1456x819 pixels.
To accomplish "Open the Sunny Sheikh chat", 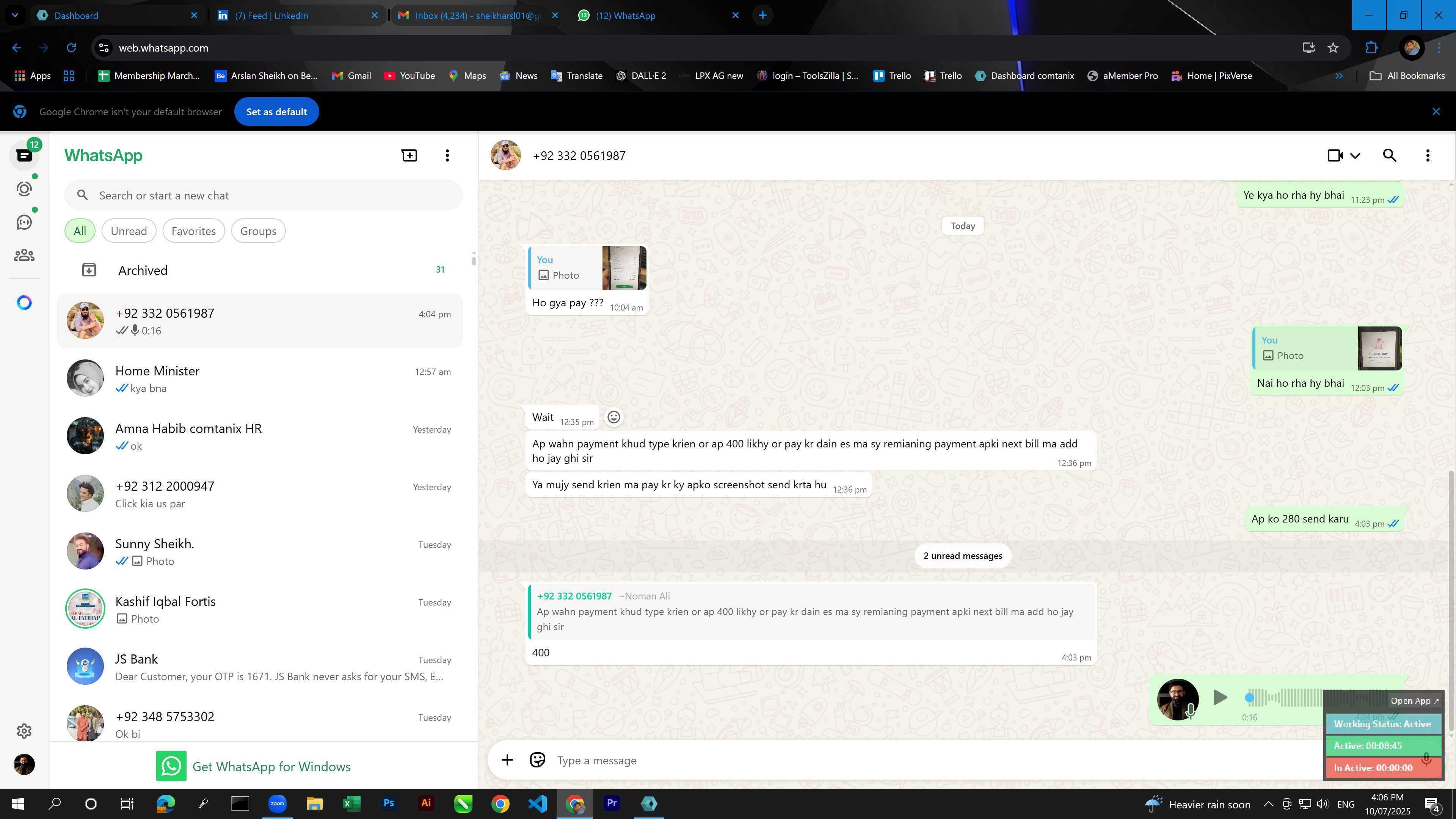I will [260, 552].
